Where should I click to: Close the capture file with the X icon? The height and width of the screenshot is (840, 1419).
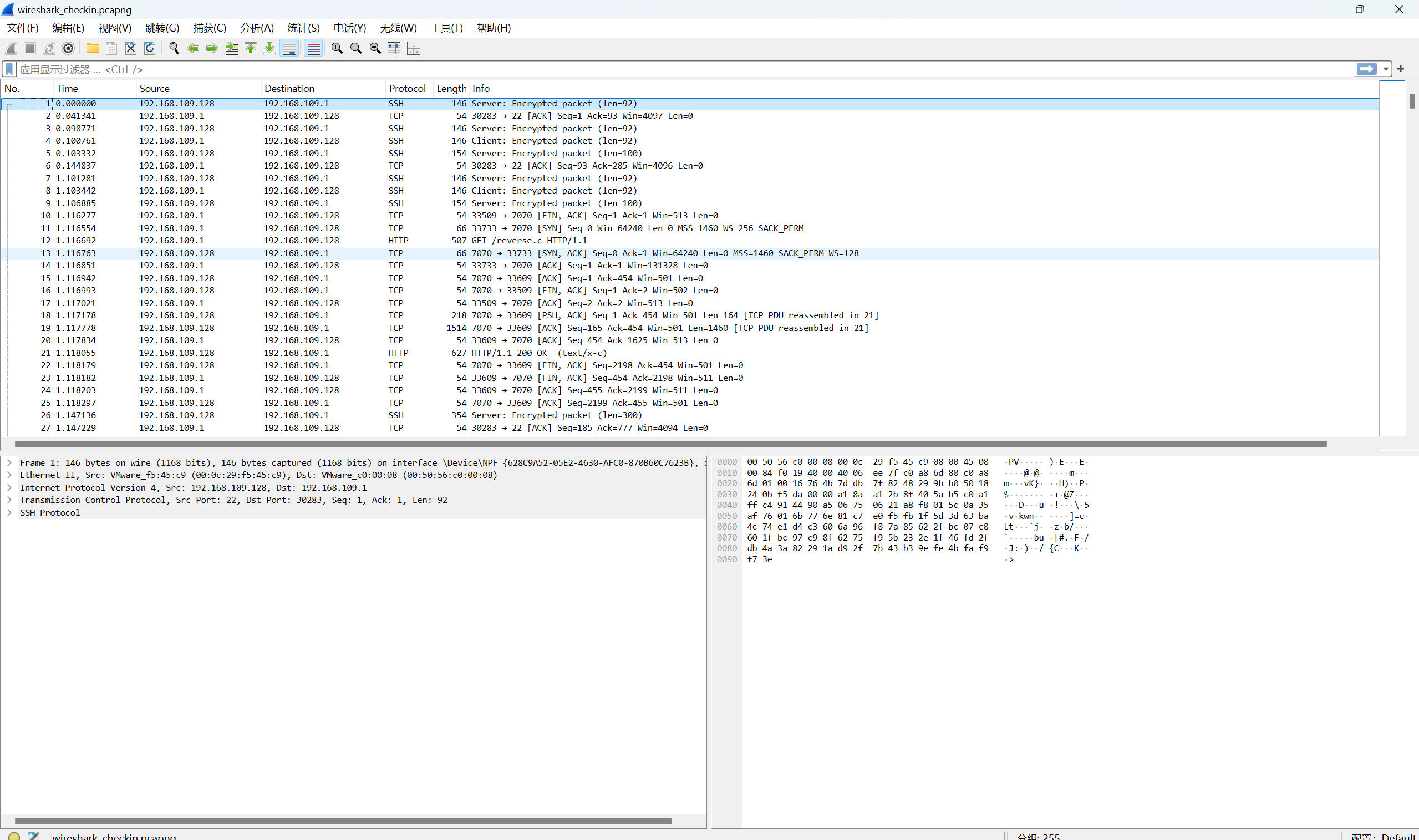pyautogui.click(x=131, y=48)
